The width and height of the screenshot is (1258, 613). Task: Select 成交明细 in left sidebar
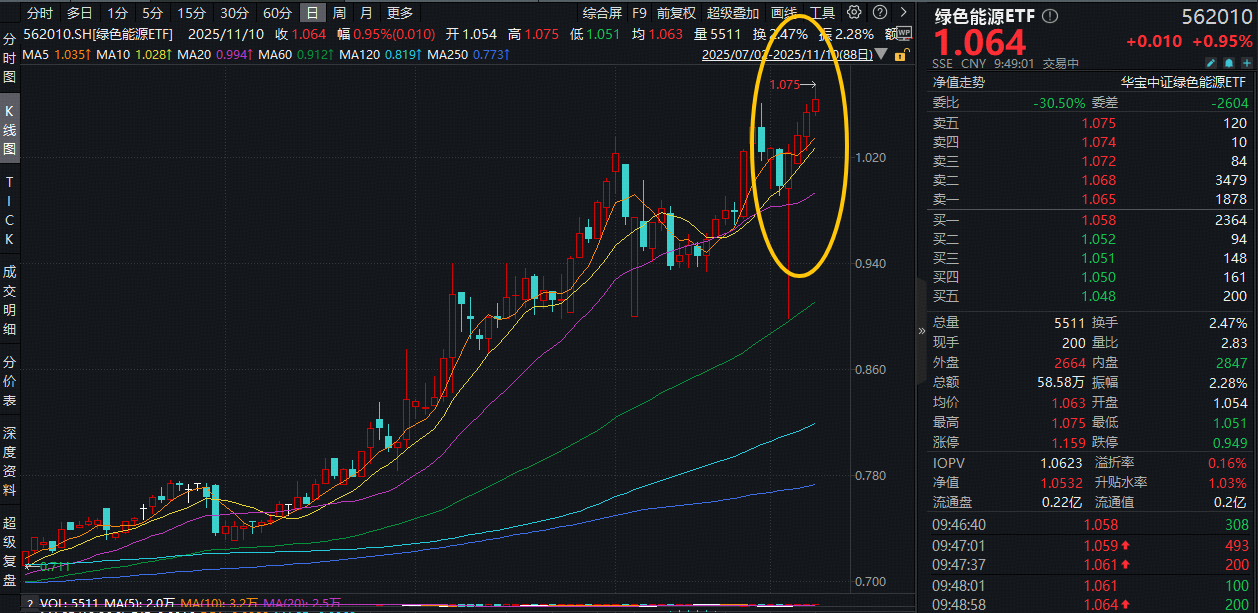coord(10,301)
